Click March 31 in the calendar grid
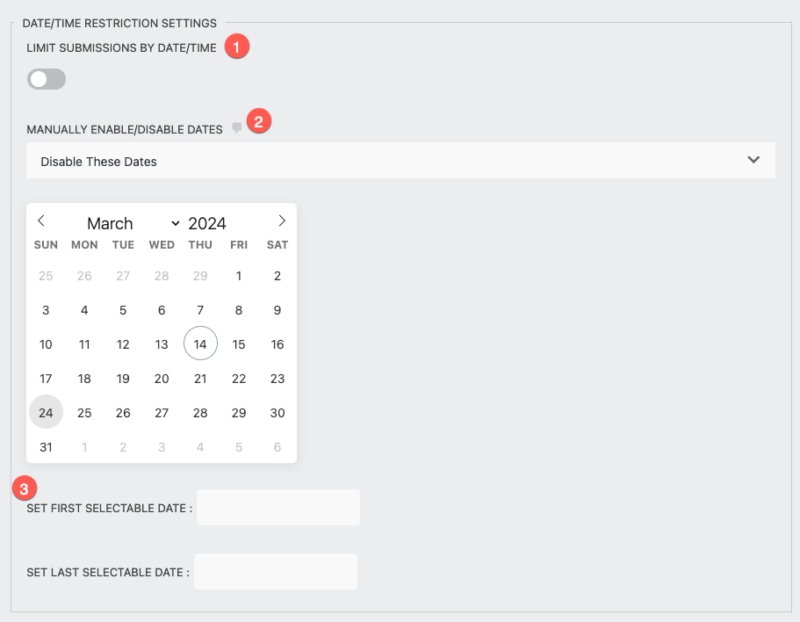Viewport: 800px width, 622px height. click(46, 445)
